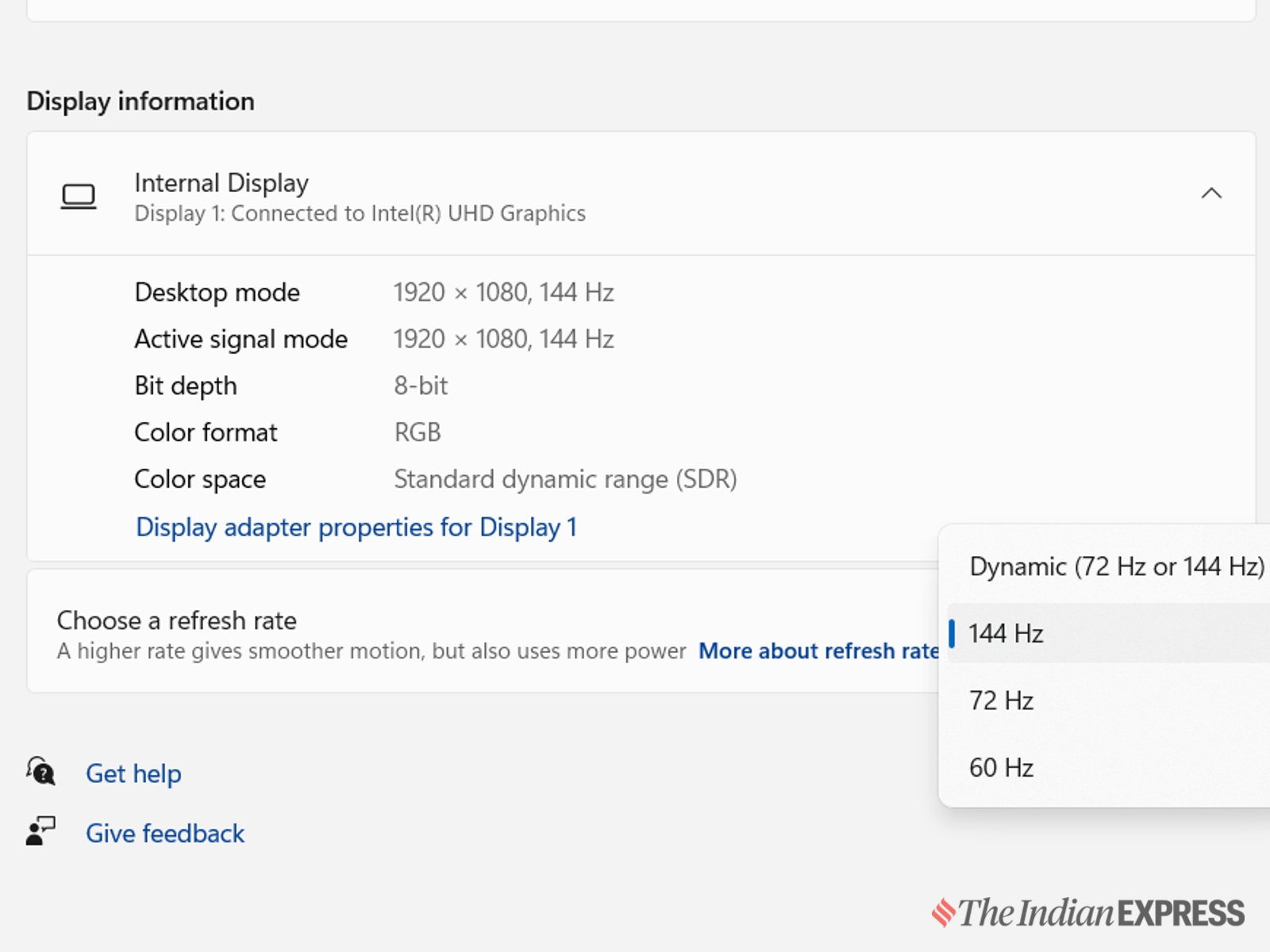
Task: Open the Get help link
Action: (x=133, y=773)
